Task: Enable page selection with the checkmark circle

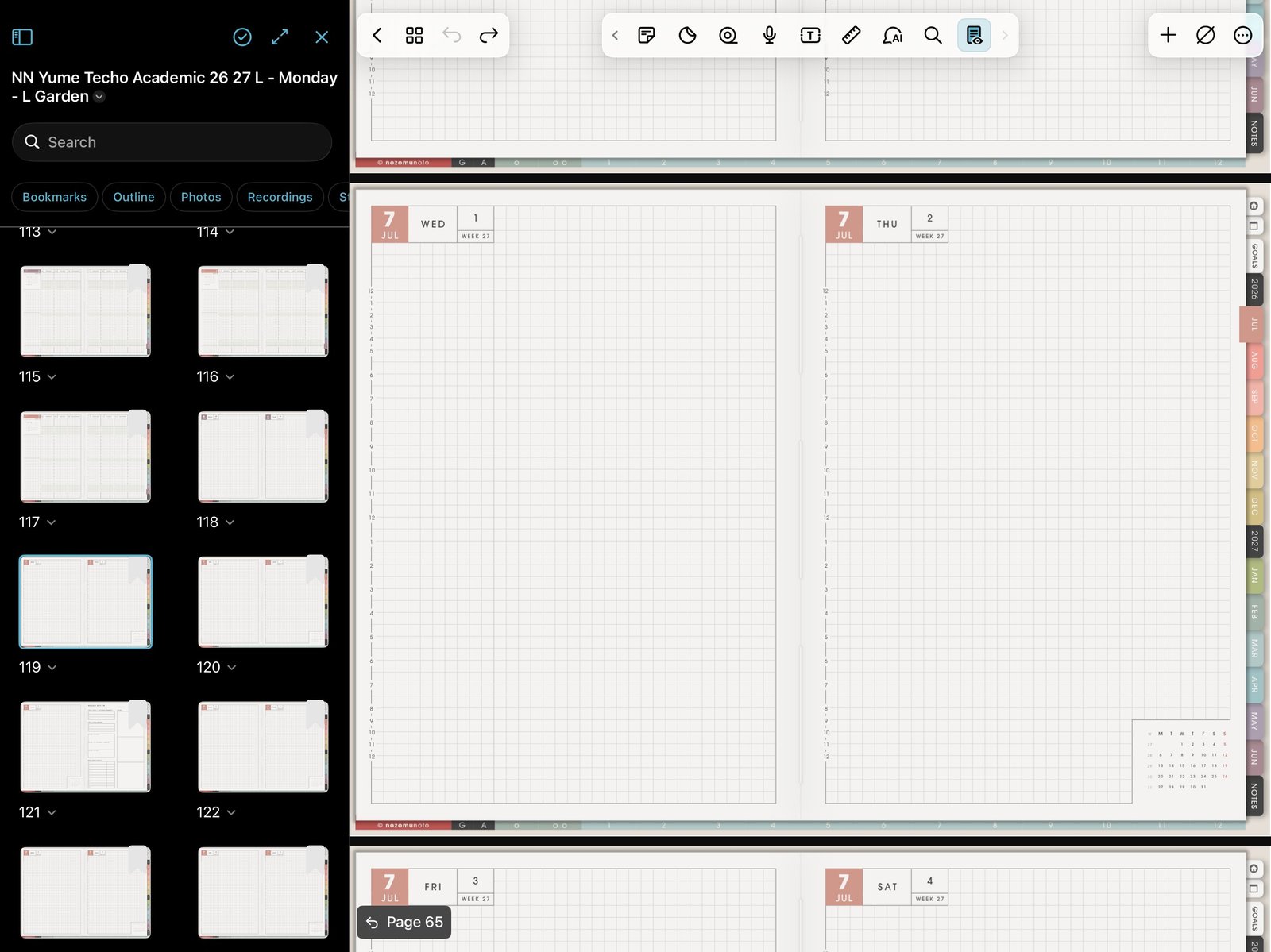Action: 242,37
